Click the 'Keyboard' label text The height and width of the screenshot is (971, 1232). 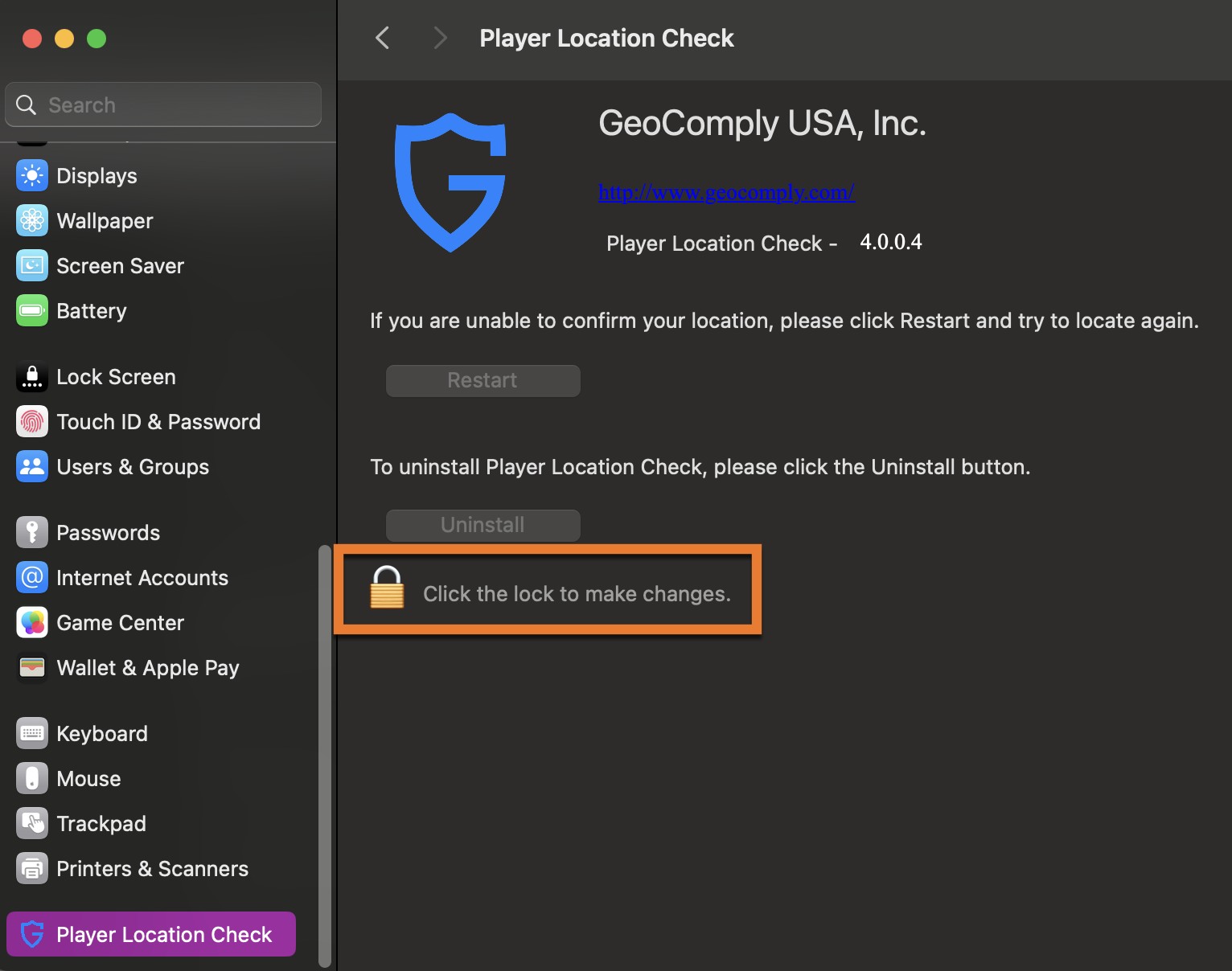(102, 734)
